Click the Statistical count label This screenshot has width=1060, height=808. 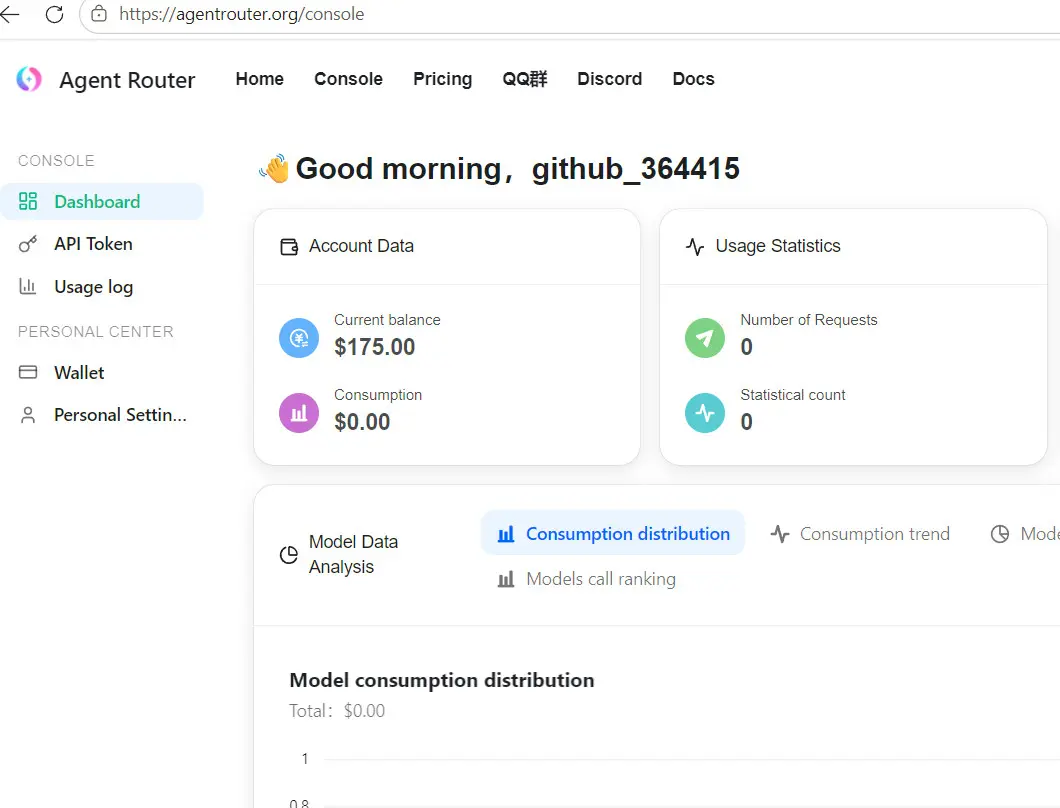(792, 395)
